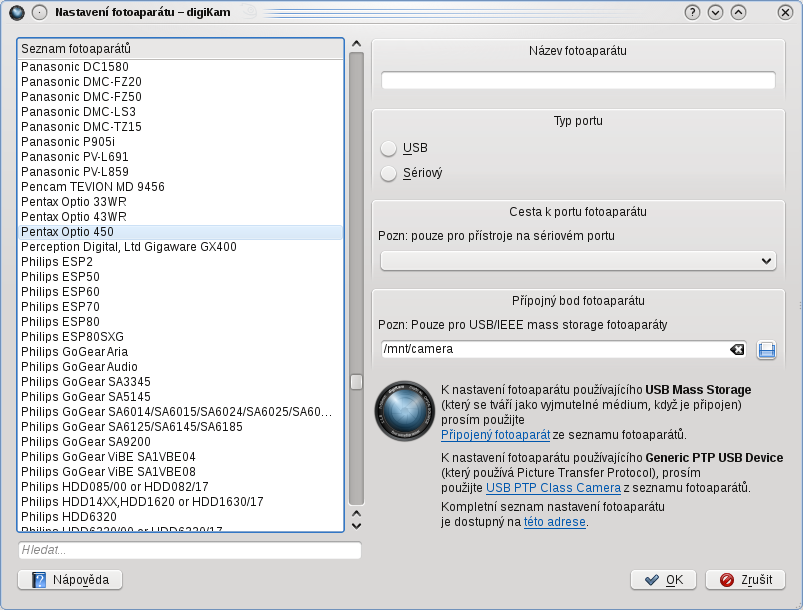This screenshot has height=610, width=803.
Task: Select Philips HDD14XX,HDD1620 or HDD1630/17
Action: 180,501
